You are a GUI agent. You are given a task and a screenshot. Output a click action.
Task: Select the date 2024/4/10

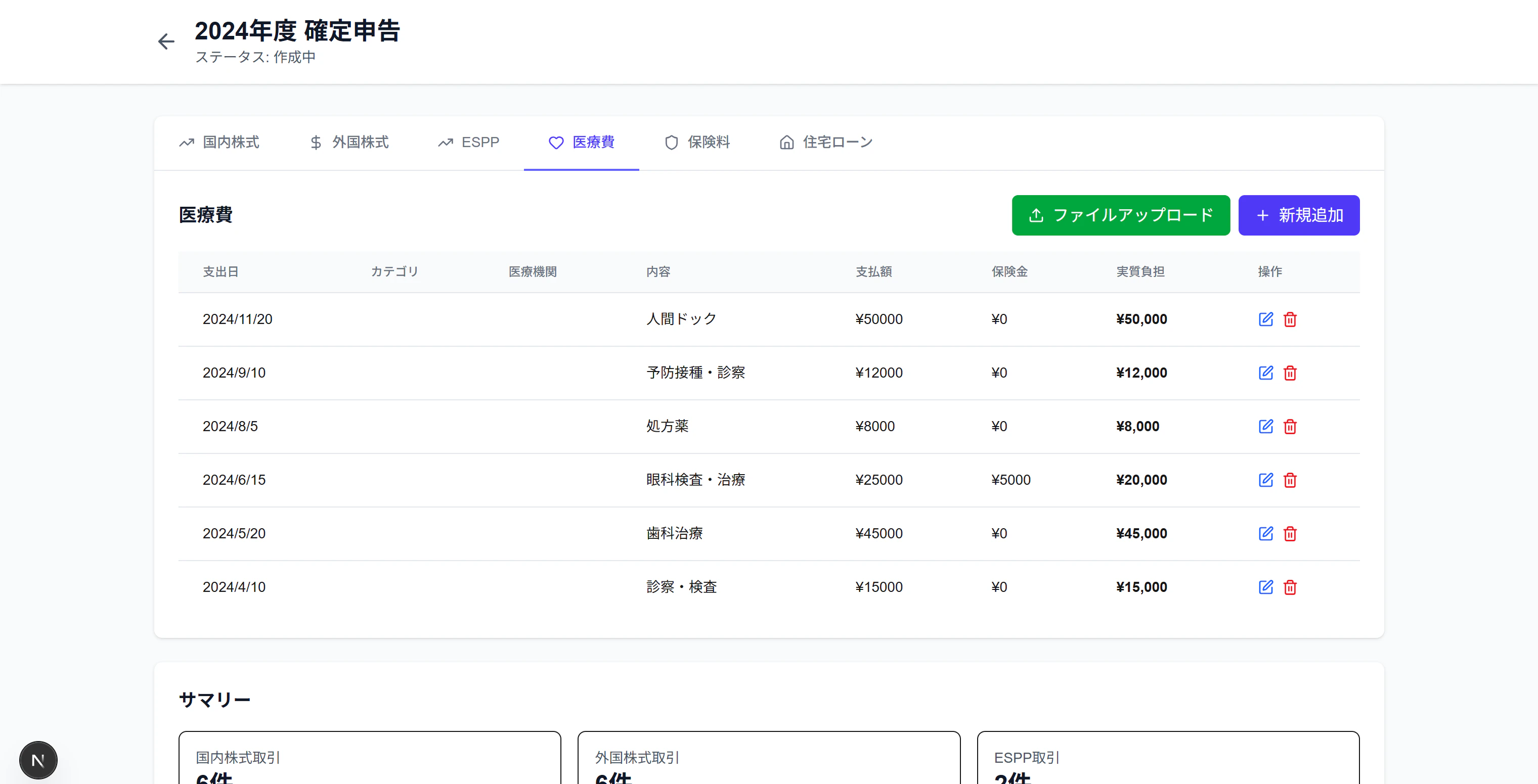234,587
